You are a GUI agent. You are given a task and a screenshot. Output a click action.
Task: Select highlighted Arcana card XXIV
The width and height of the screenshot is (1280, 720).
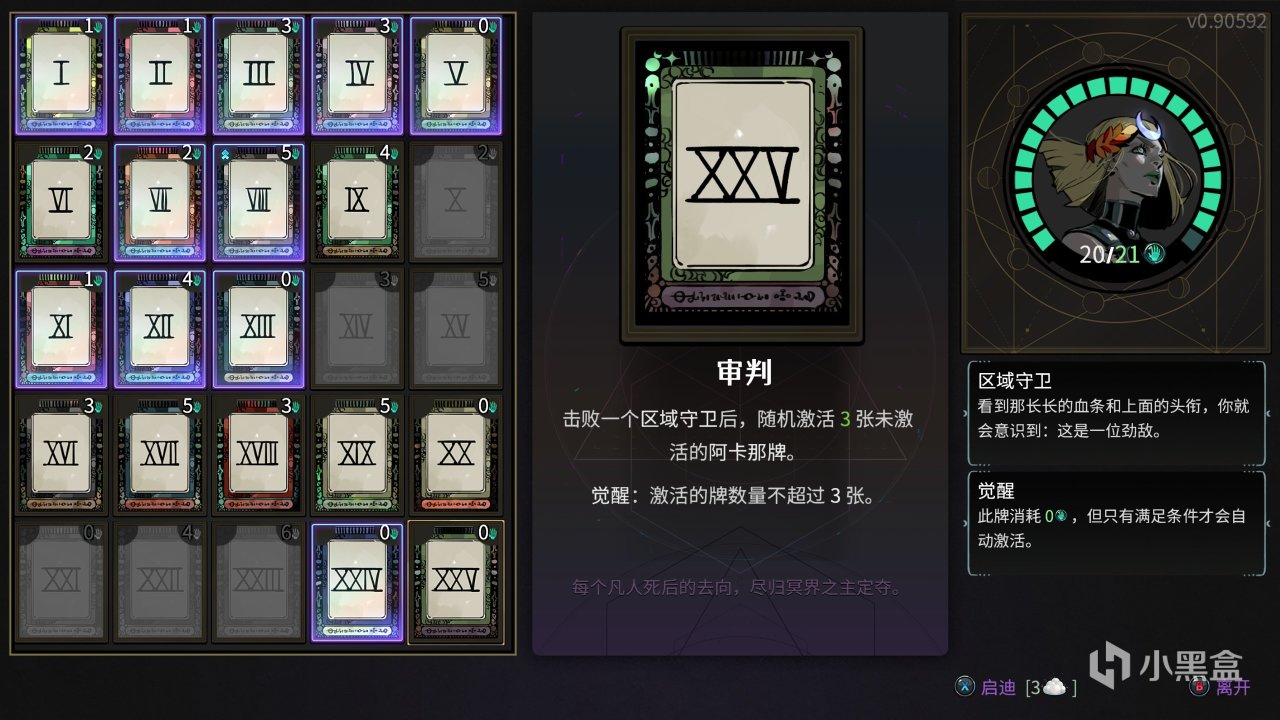[x=358, y=581]
